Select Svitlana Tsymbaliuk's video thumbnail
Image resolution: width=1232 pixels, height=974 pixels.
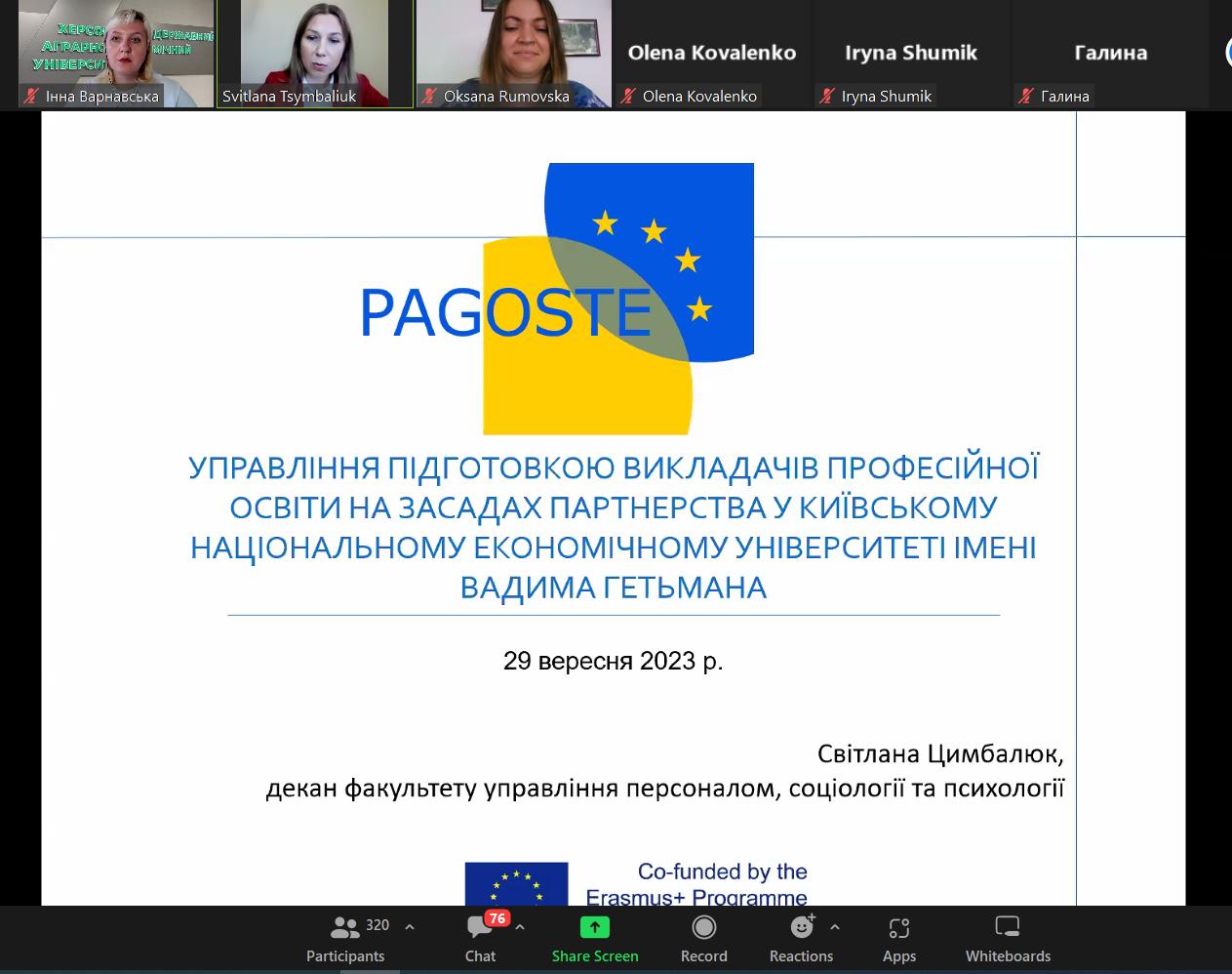[315, 54]
